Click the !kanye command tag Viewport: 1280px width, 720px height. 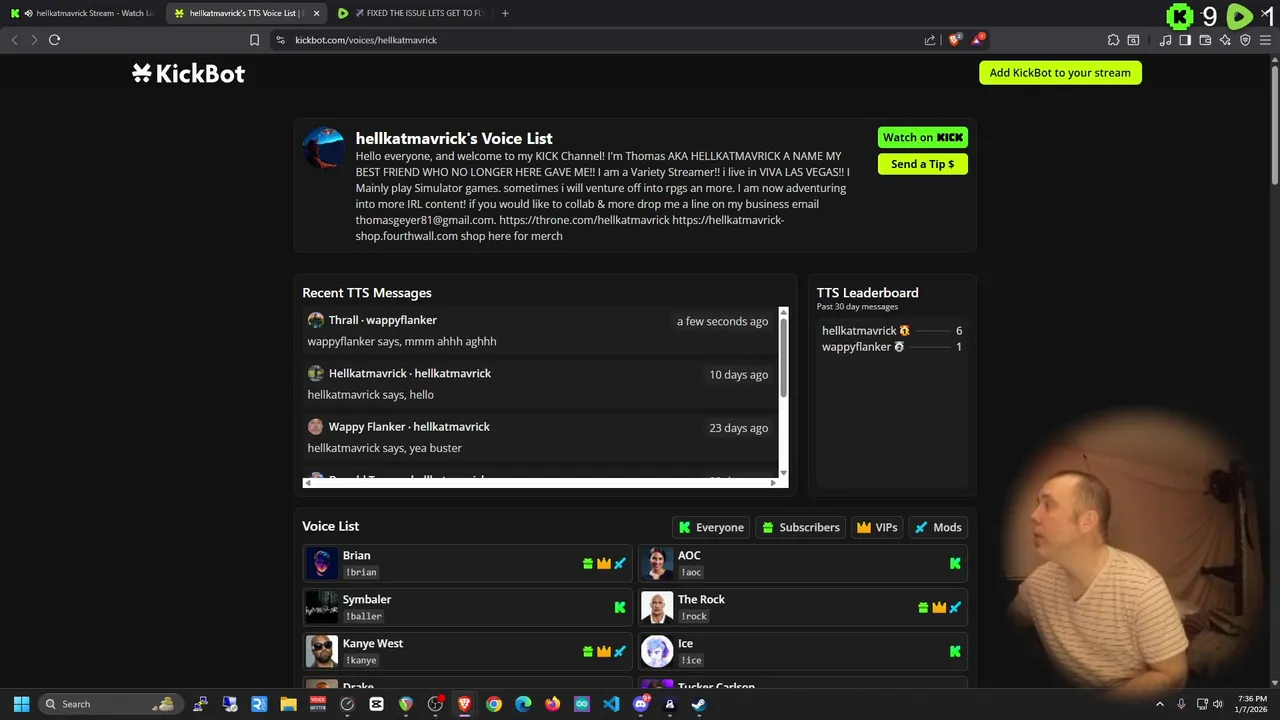361,660
